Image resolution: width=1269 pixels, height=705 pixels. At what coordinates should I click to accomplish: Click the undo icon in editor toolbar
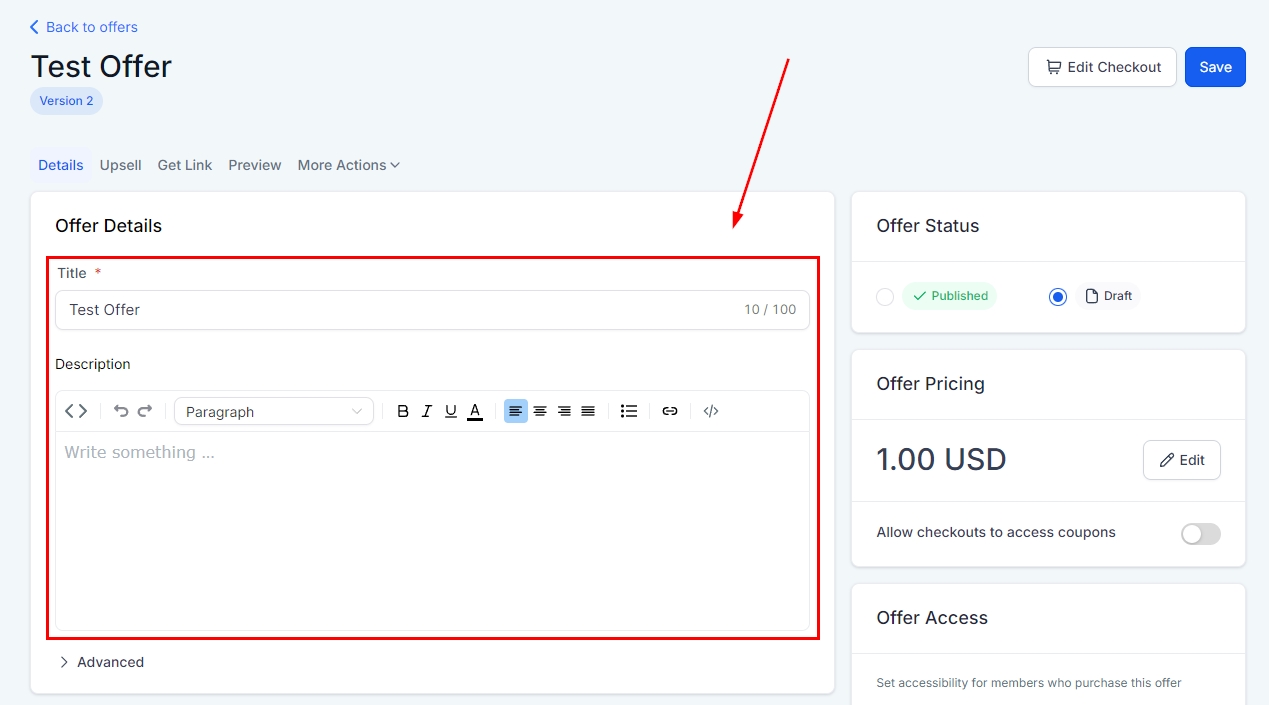121,411
